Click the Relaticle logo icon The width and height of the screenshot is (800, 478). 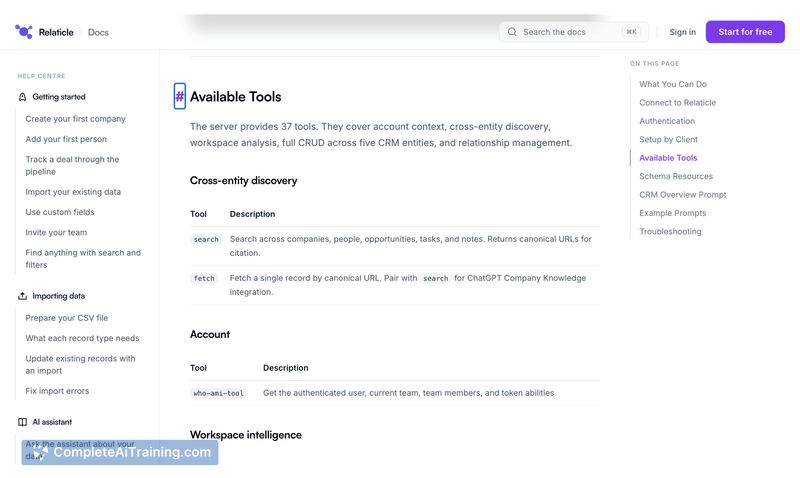[x=23, y=32]
